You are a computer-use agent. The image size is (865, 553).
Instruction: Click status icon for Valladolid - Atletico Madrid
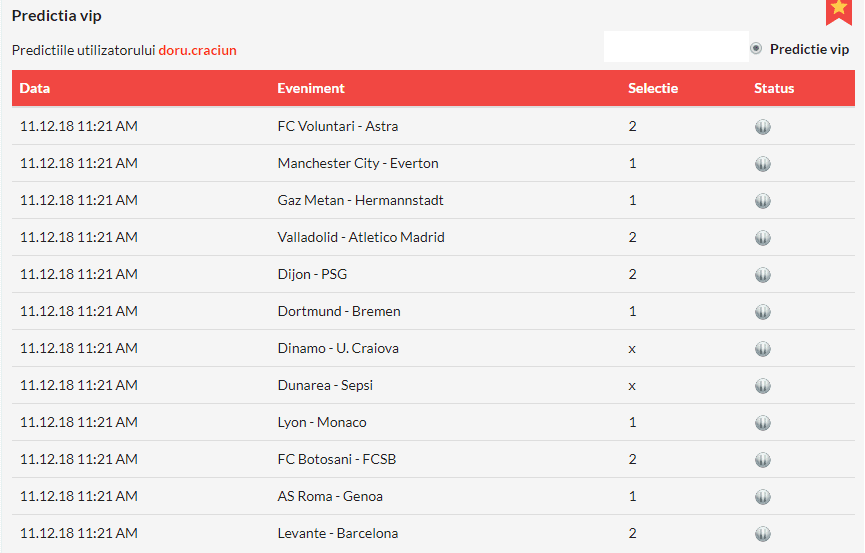point(763,238)
